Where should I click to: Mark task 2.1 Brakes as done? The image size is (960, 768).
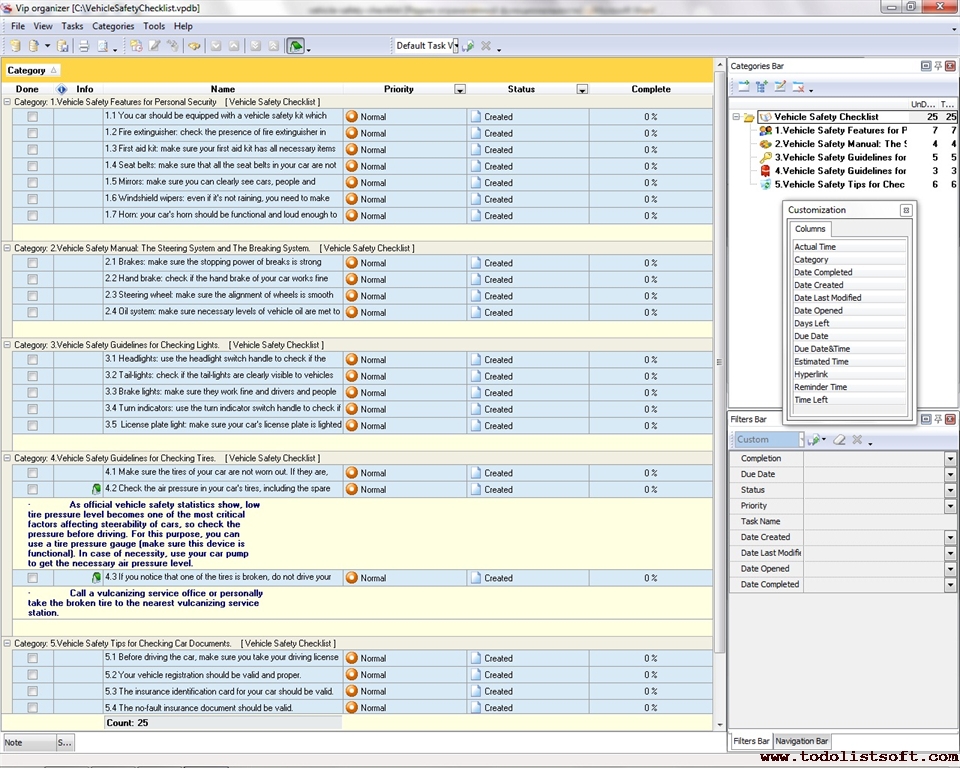point(32,263)
